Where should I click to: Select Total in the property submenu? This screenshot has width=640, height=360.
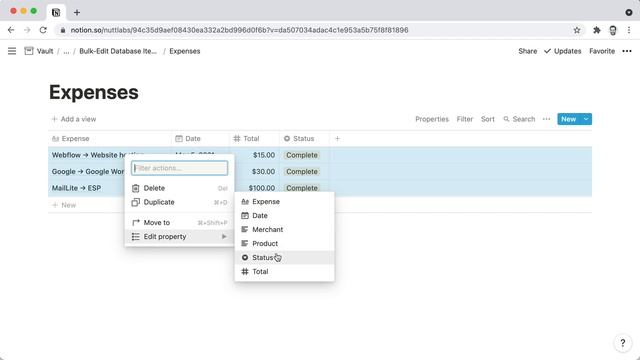(x=284, y=271)
